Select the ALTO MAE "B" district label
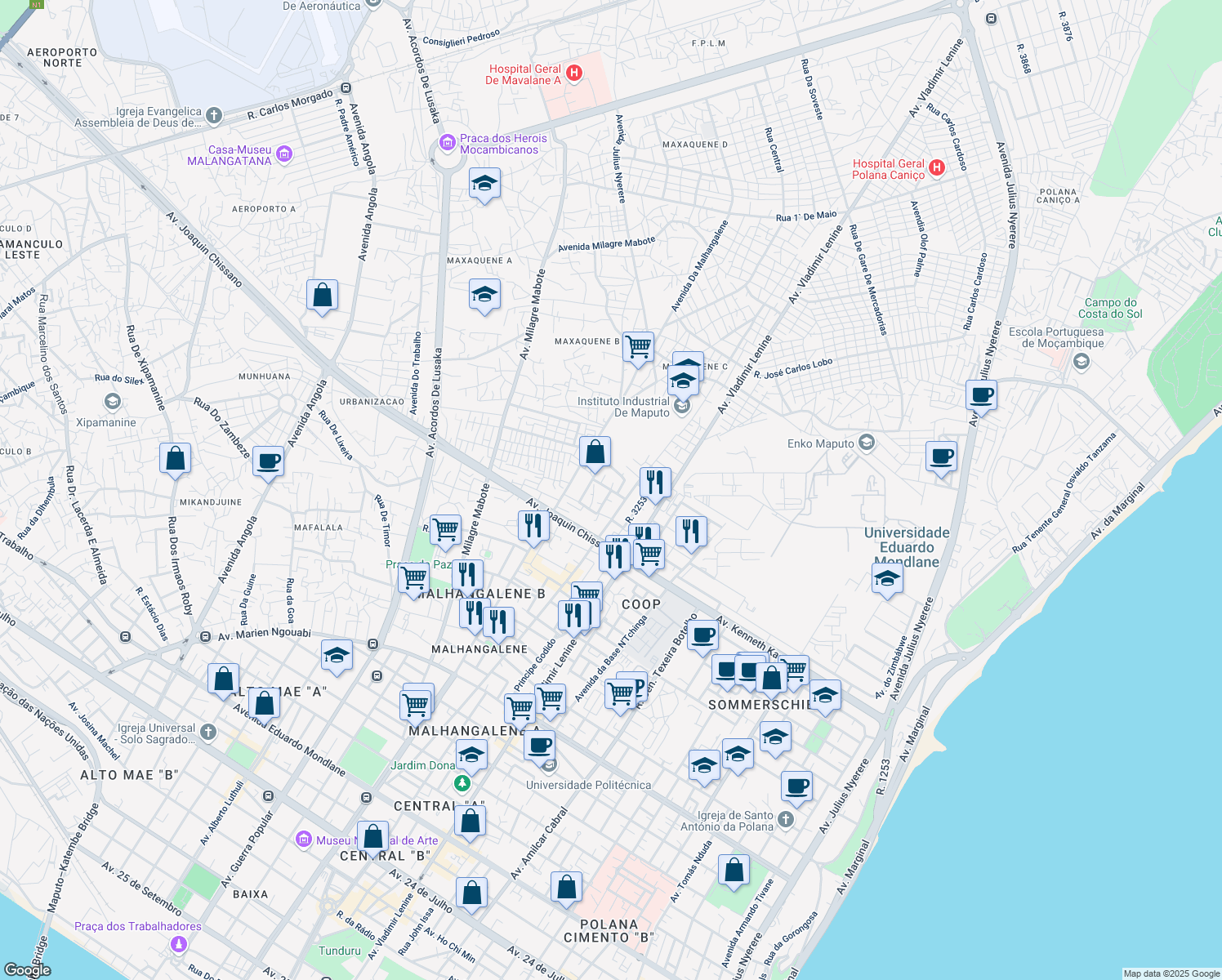 (129, 775)
